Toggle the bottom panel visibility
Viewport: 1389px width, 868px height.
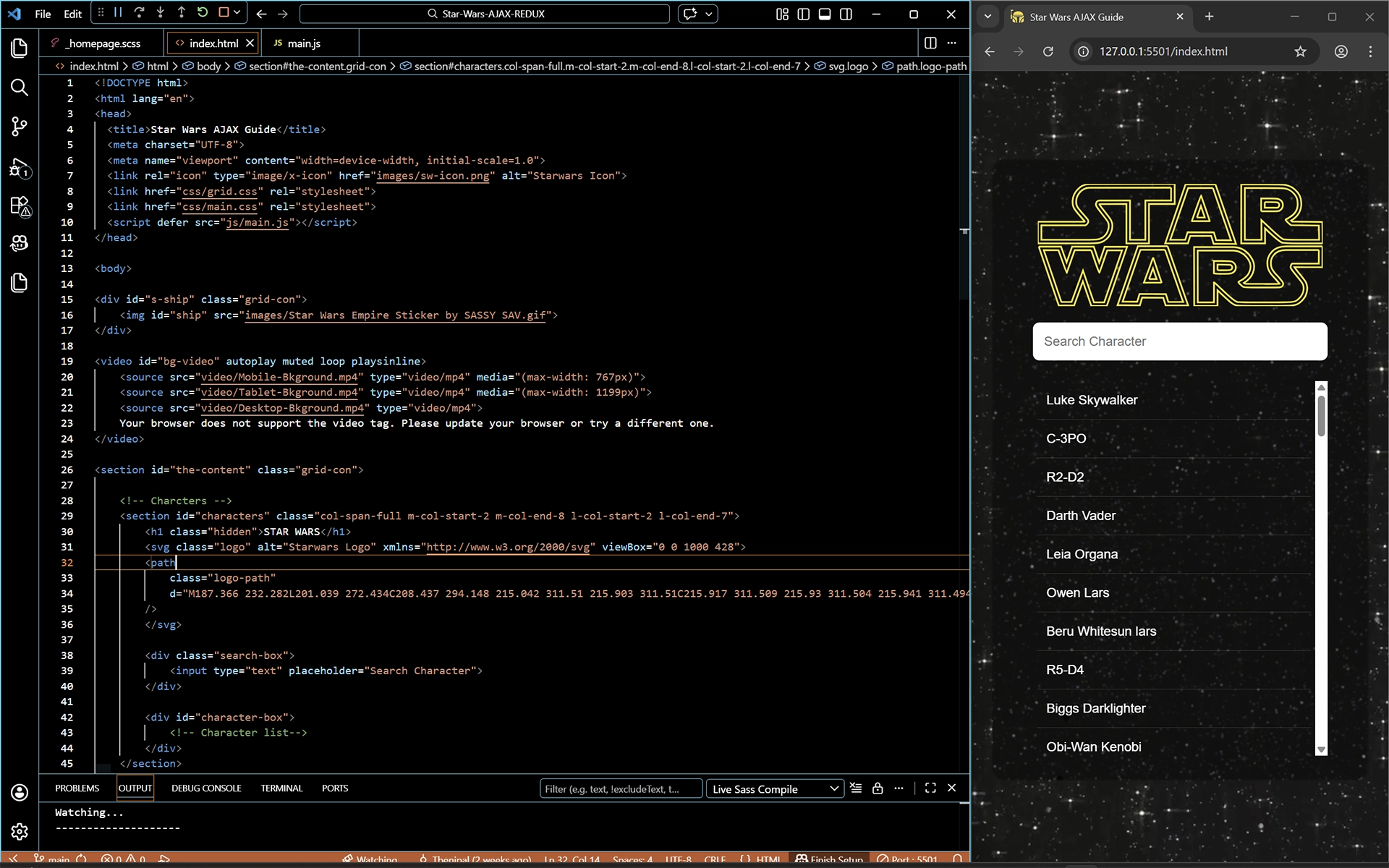pyautogui.click(x=825, y=14)
